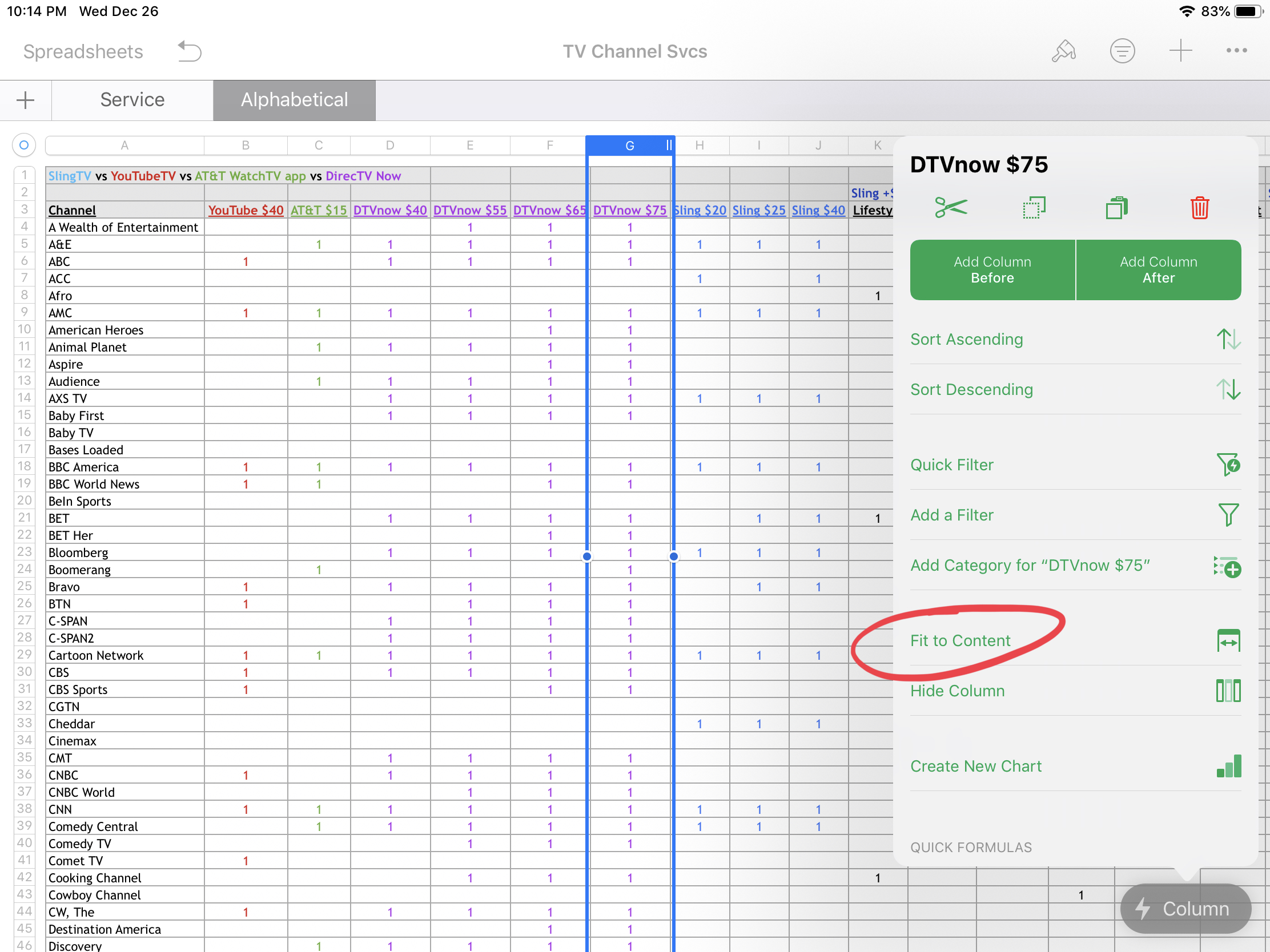Tap the Fit to Content width icon
The height and width of the screenshot is (952, 1270).
1228,640
